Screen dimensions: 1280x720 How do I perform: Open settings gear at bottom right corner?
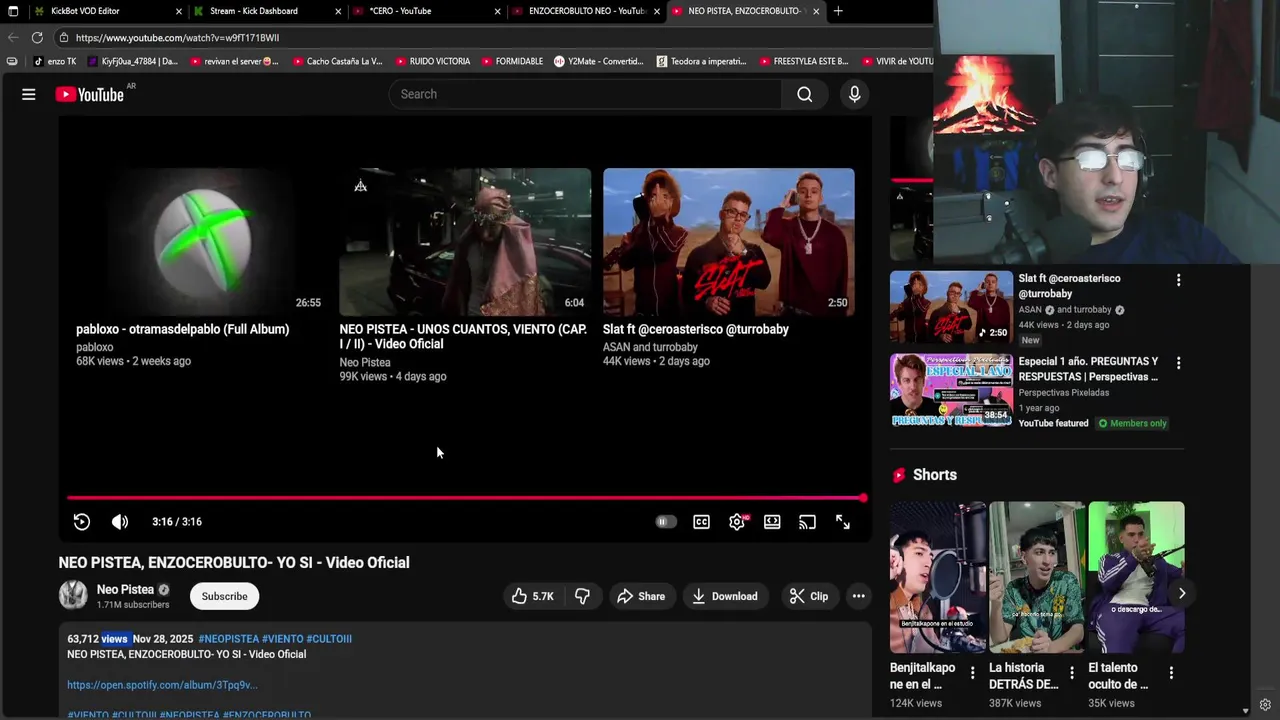1265,705
